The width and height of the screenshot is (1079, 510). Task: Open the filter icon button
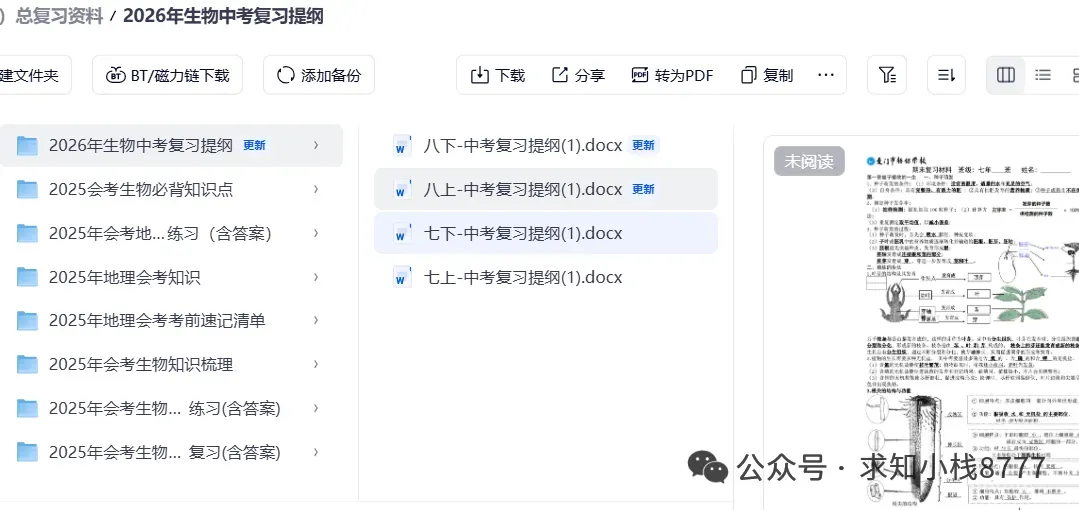coord(887,75)
